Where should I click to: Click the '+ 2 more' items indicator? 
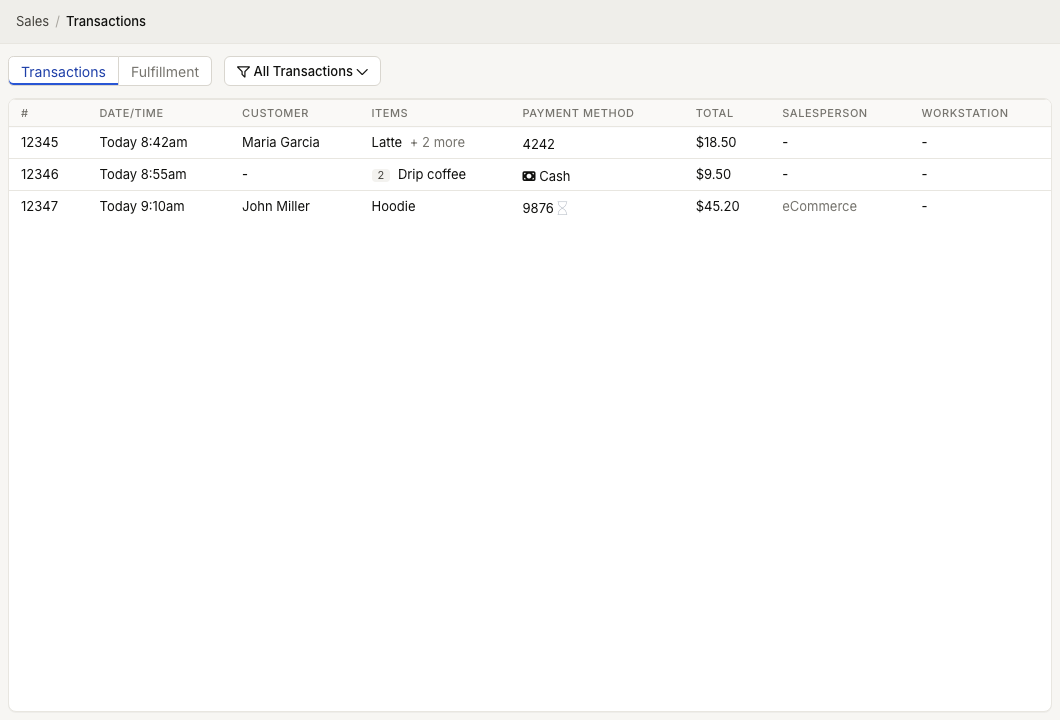tap(437, 143)
